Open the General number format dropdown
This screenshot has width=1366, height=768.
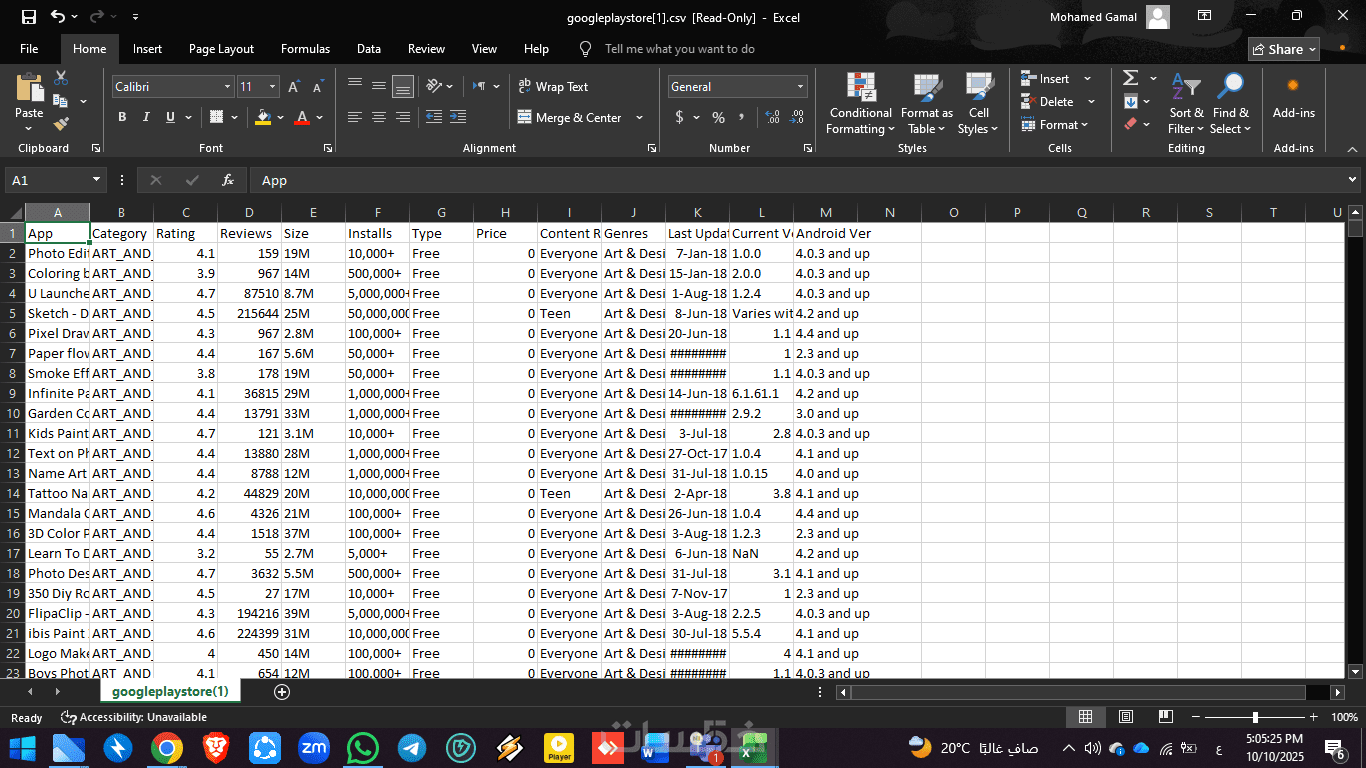(x=800, y=87)
